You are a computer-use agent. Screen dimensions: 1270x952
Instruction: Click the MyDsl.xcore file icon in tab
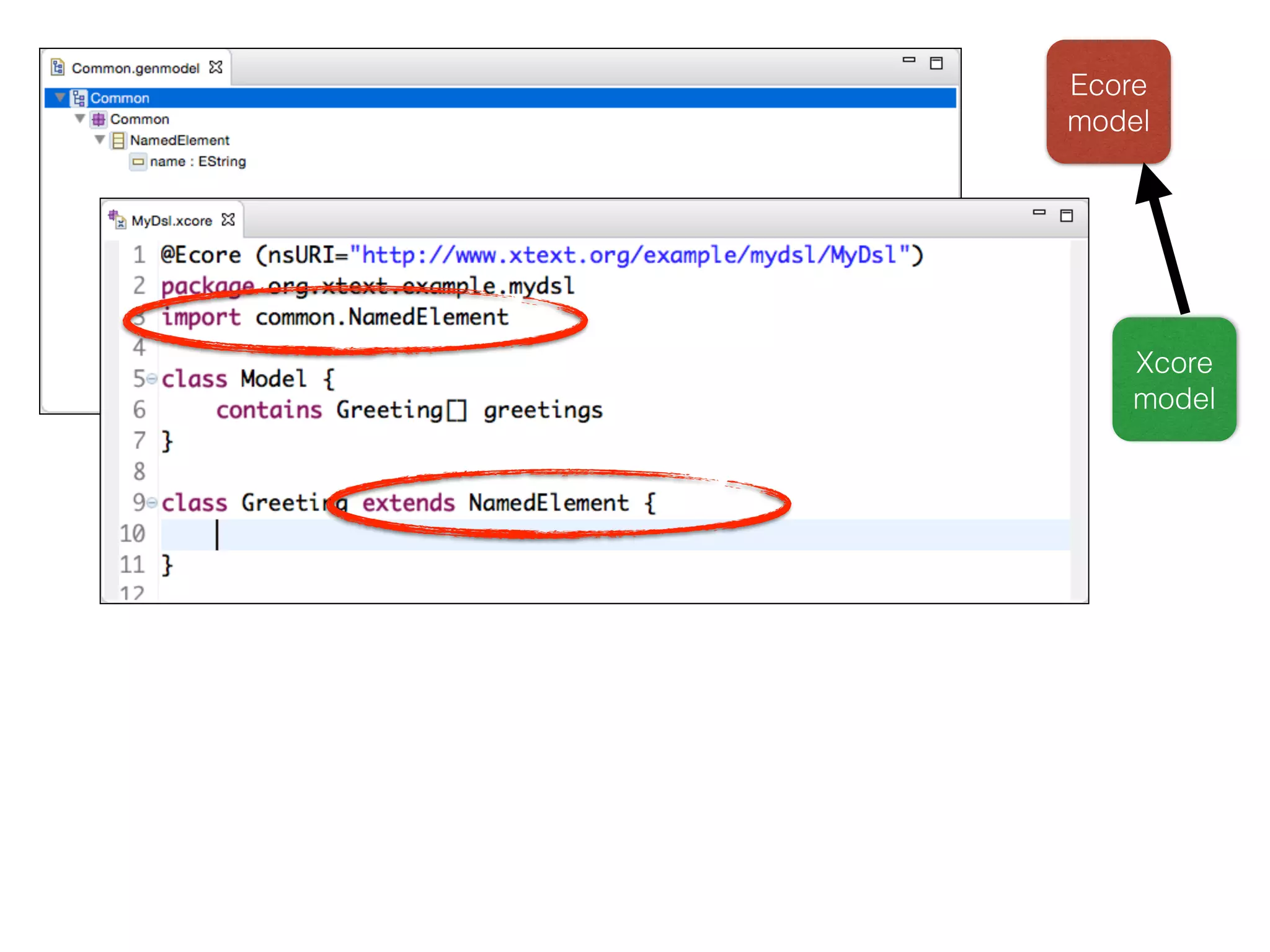coord(117,219)
